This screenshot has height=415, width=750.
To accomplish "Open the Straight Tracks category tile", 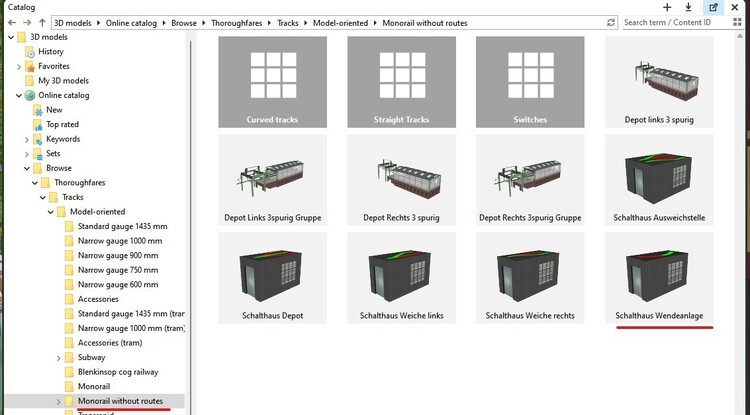I will coord(401,82).
